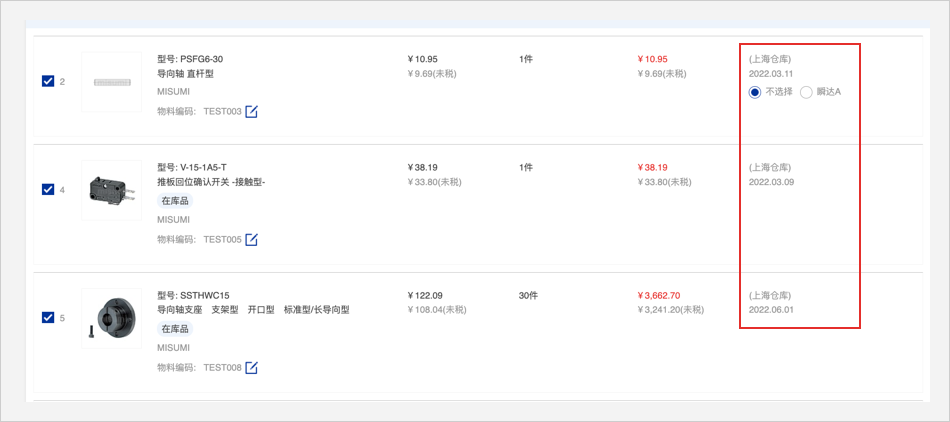
Task: Click the 型号: SSTHWC15 model text
Action: (193, 295)
